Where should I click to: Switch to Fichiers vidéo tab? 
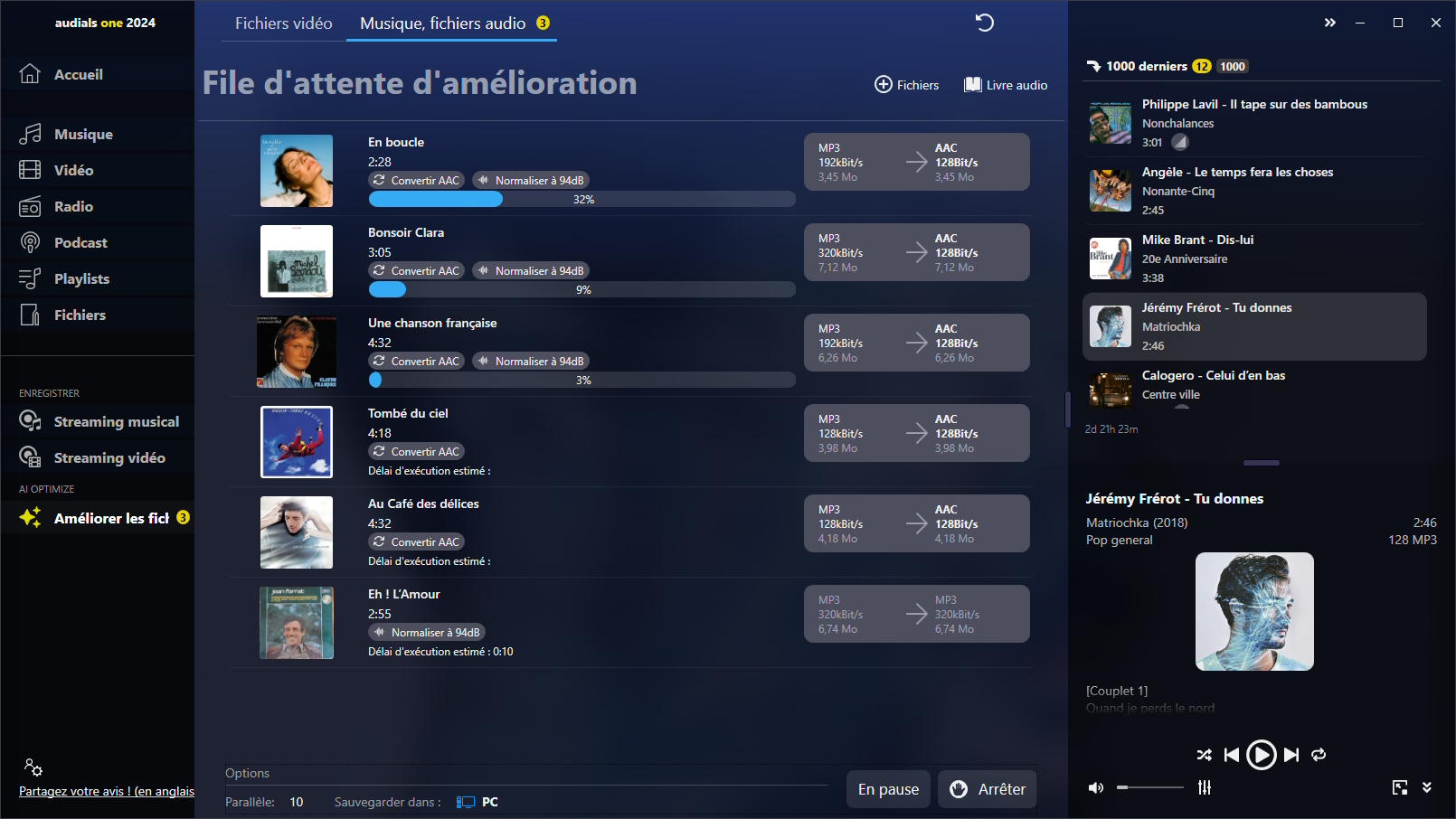click(284, 24)
